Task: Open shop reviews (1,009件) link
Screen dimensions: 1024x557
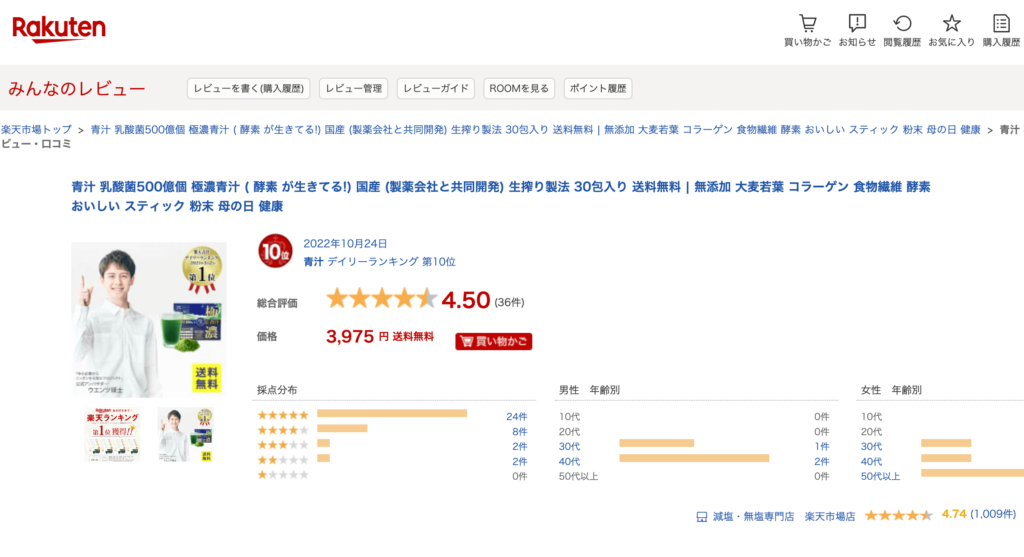Action: pyautogui.click(x=993, y=515)
